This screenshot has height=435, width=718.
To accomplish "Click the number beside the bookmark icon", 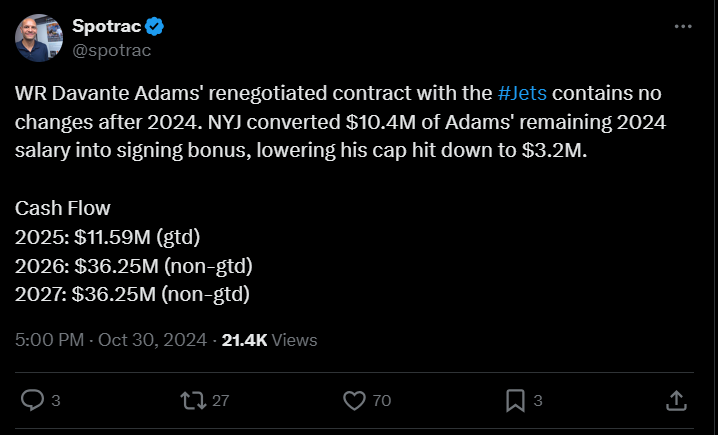I will pyautogui.click(x=538, y=401).
